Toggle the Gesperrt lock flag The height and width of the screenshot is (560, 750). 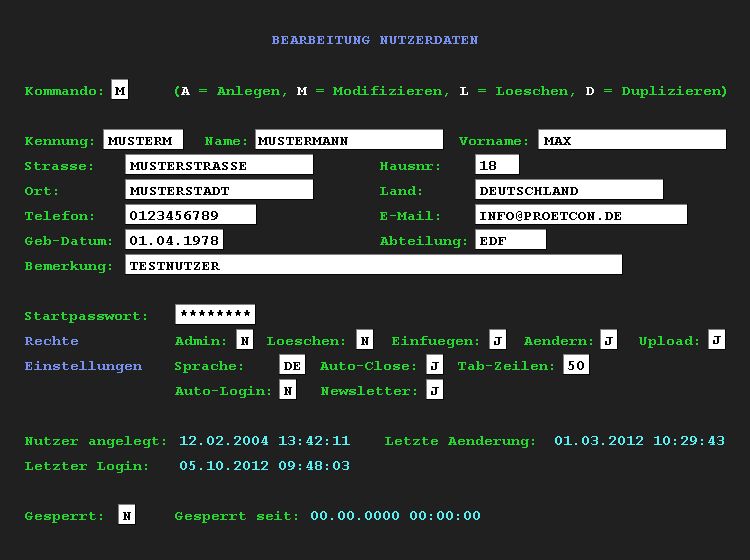pyautogui.click(x=126, y=516)
